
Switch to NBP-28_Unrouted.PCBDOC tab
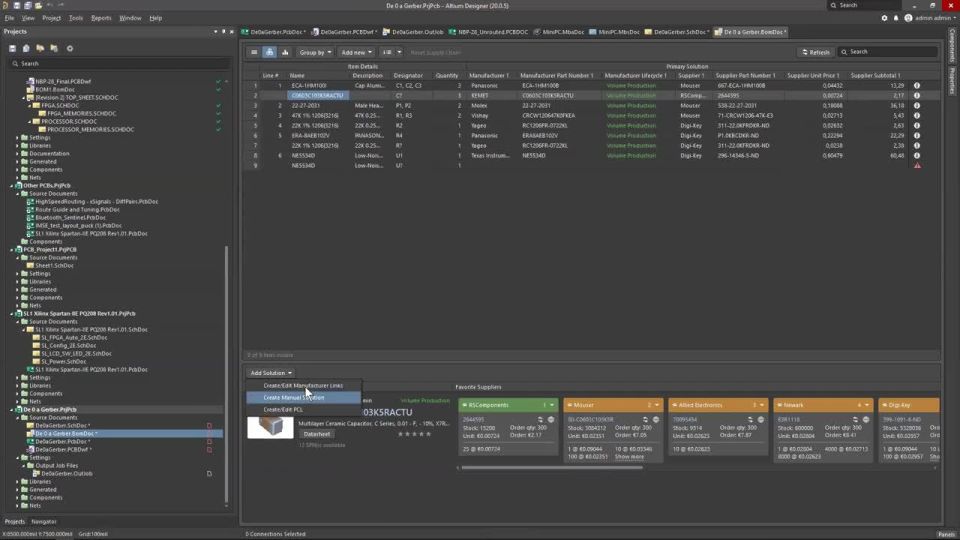point(488,32)
